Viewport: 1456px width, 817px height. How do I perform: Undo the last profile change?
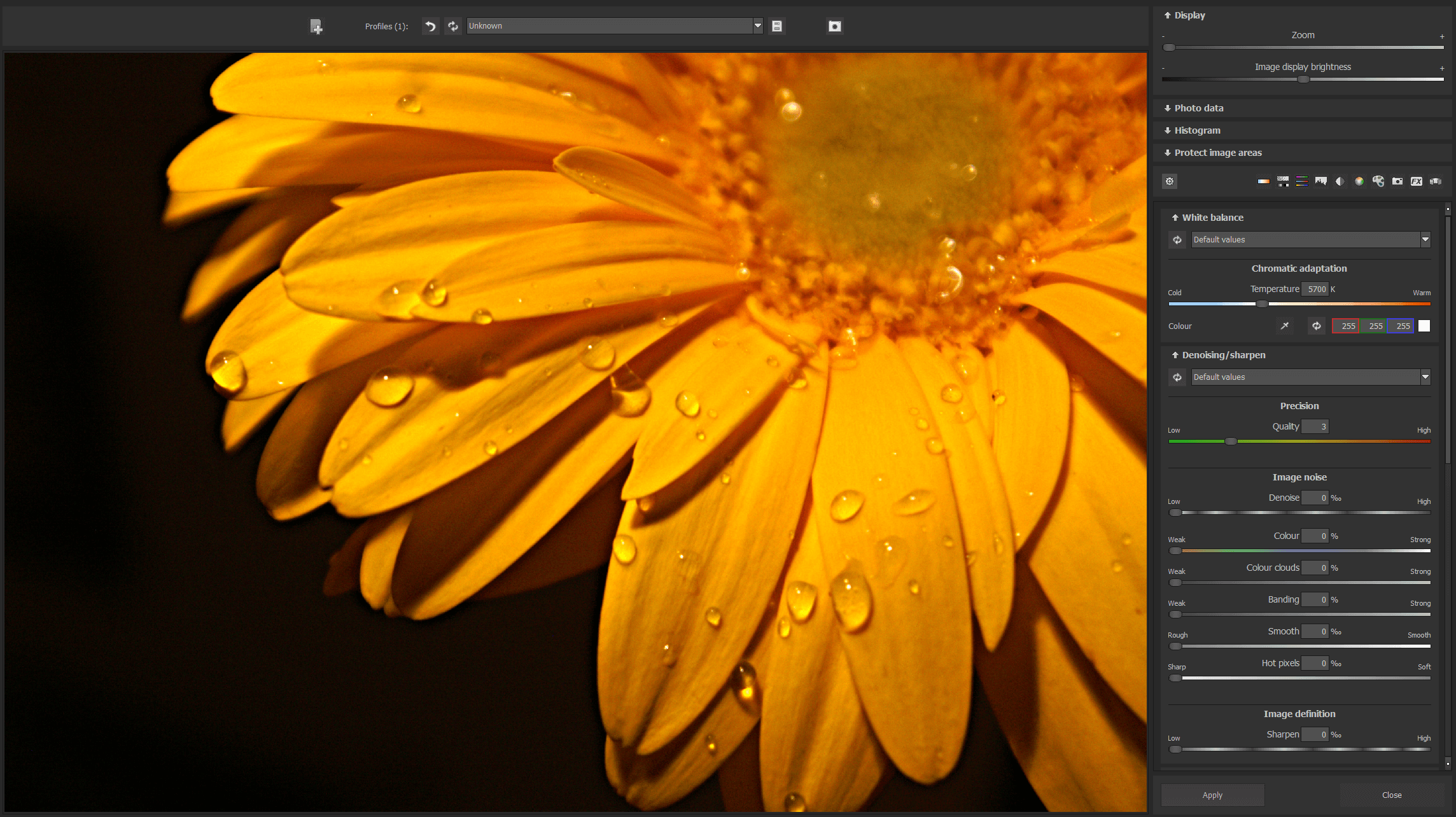click(431, 26)
